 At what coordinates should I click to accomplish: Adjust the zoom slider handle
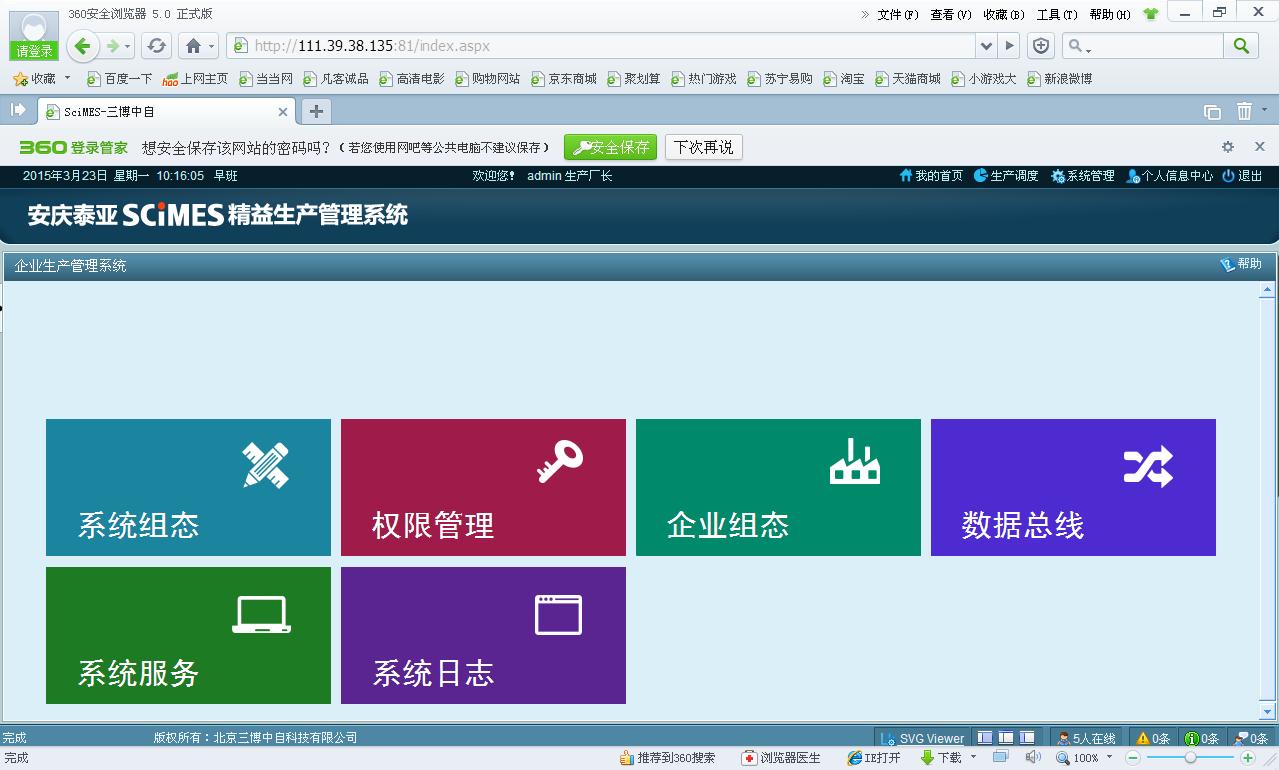[x=1190, y=758]
